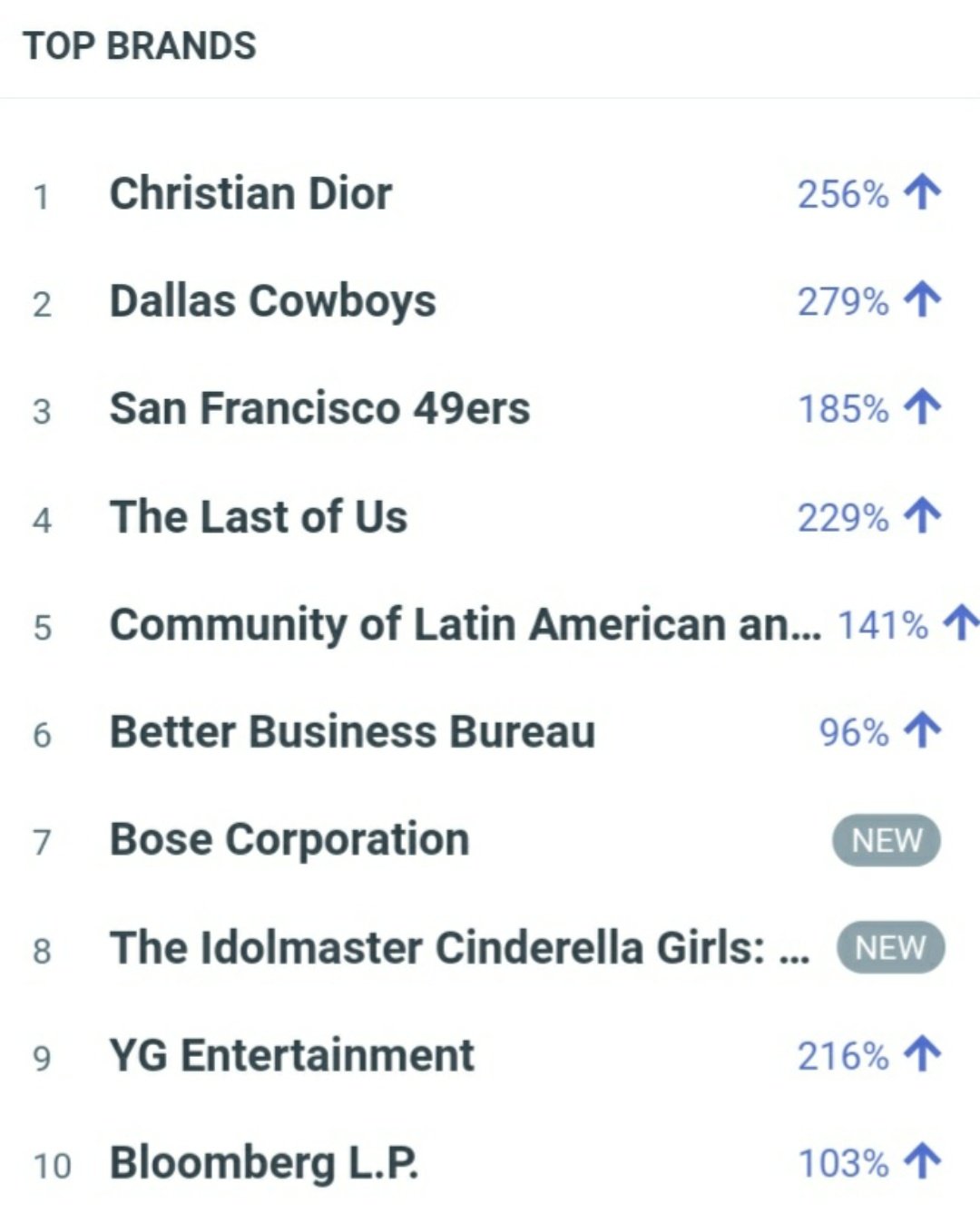Click the up arrow beside The Last of Us
The width and height of the screenshot is (980, 1213).
(923, 516)
